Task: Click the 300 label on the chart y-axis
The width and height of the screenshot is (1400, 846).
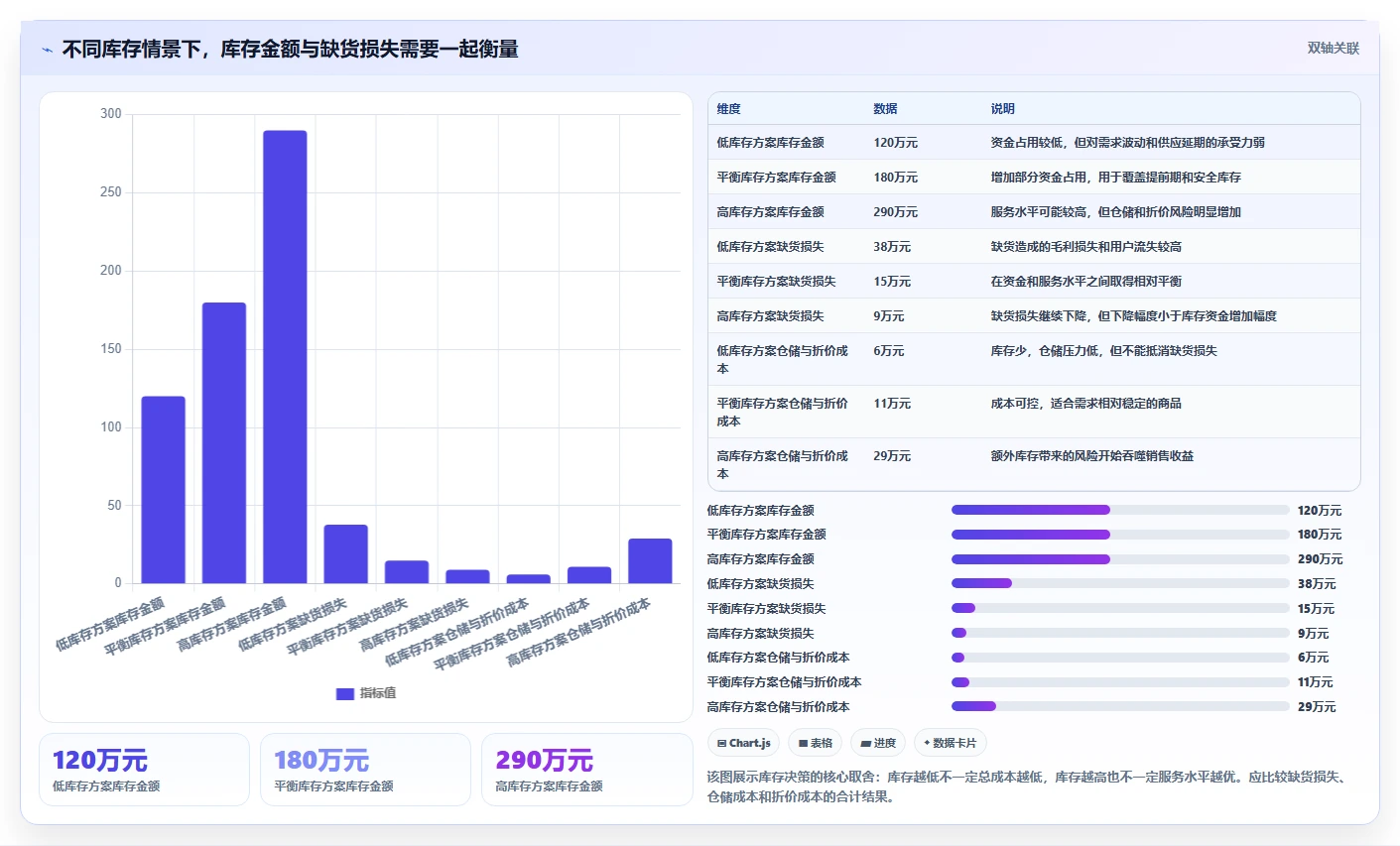Action: click(111, 114)
